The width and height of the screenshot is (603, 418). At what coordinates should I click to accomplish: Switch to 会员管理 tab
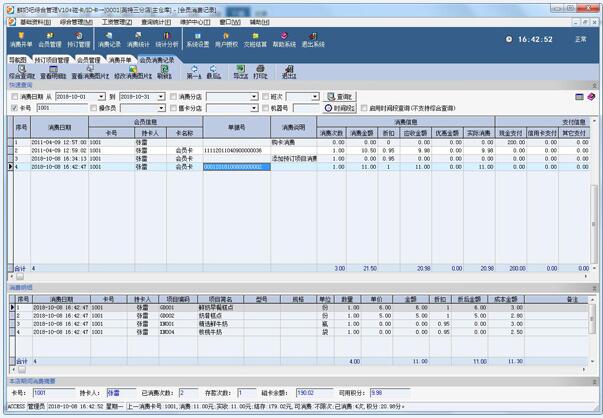click(x=88, y=60)
